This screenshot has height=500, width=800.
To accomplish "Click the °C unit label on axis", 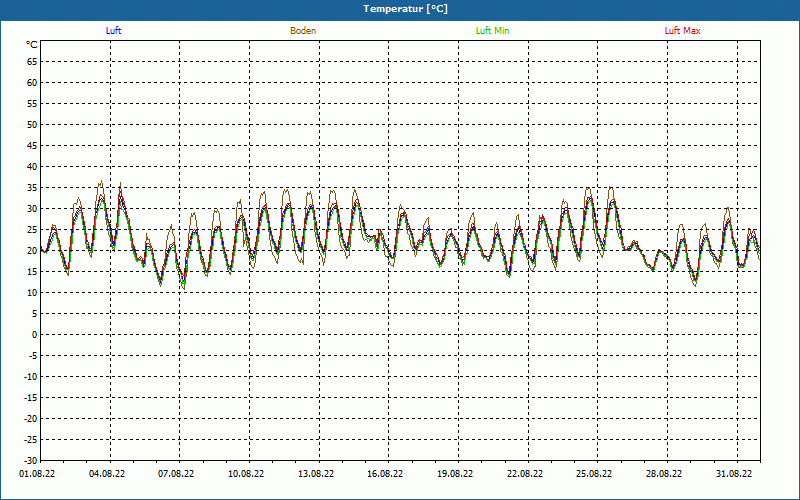I will pos(32,45).
